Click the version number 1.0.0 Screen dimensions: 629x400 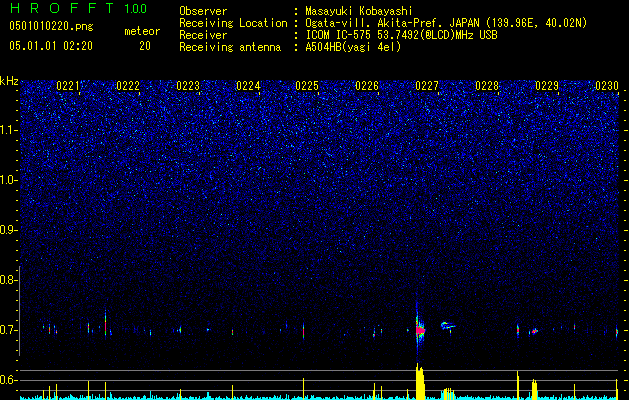pos(136,9)
